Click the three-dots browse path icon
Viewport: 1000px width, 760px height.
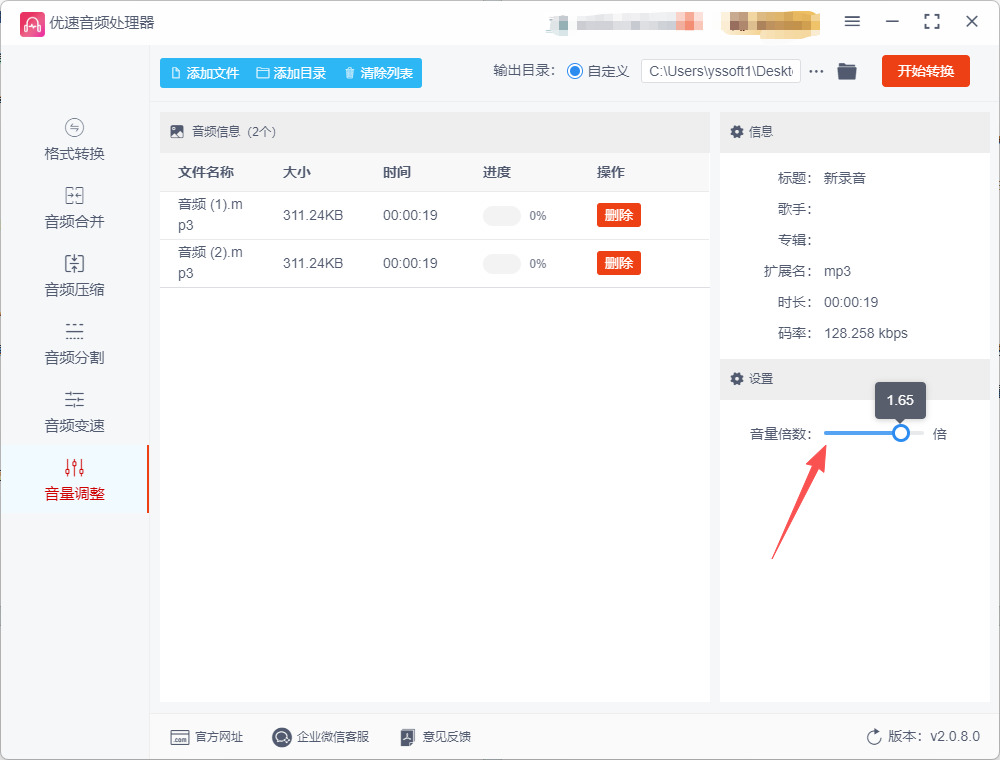(816, 71)
